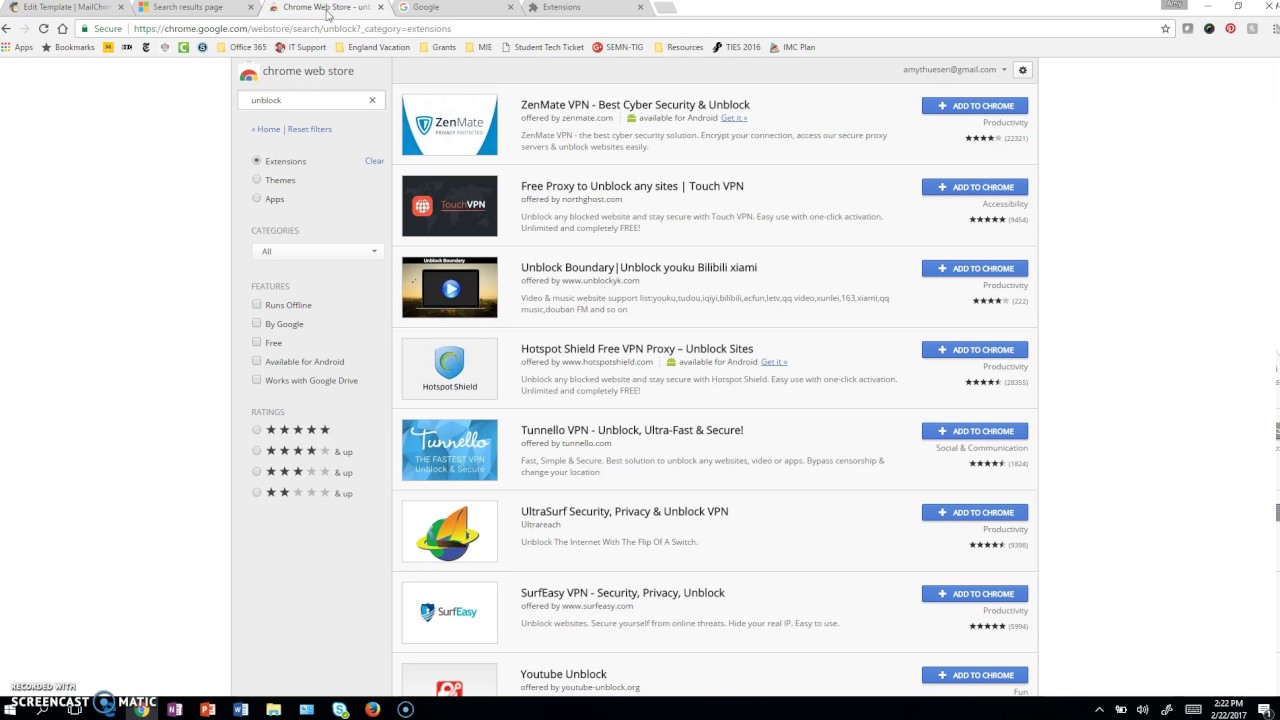The width and height of the screenshot is (1280, 720).
Task: Switch to the Google tab
Action: pyautogui.click(x=455, y=7)
